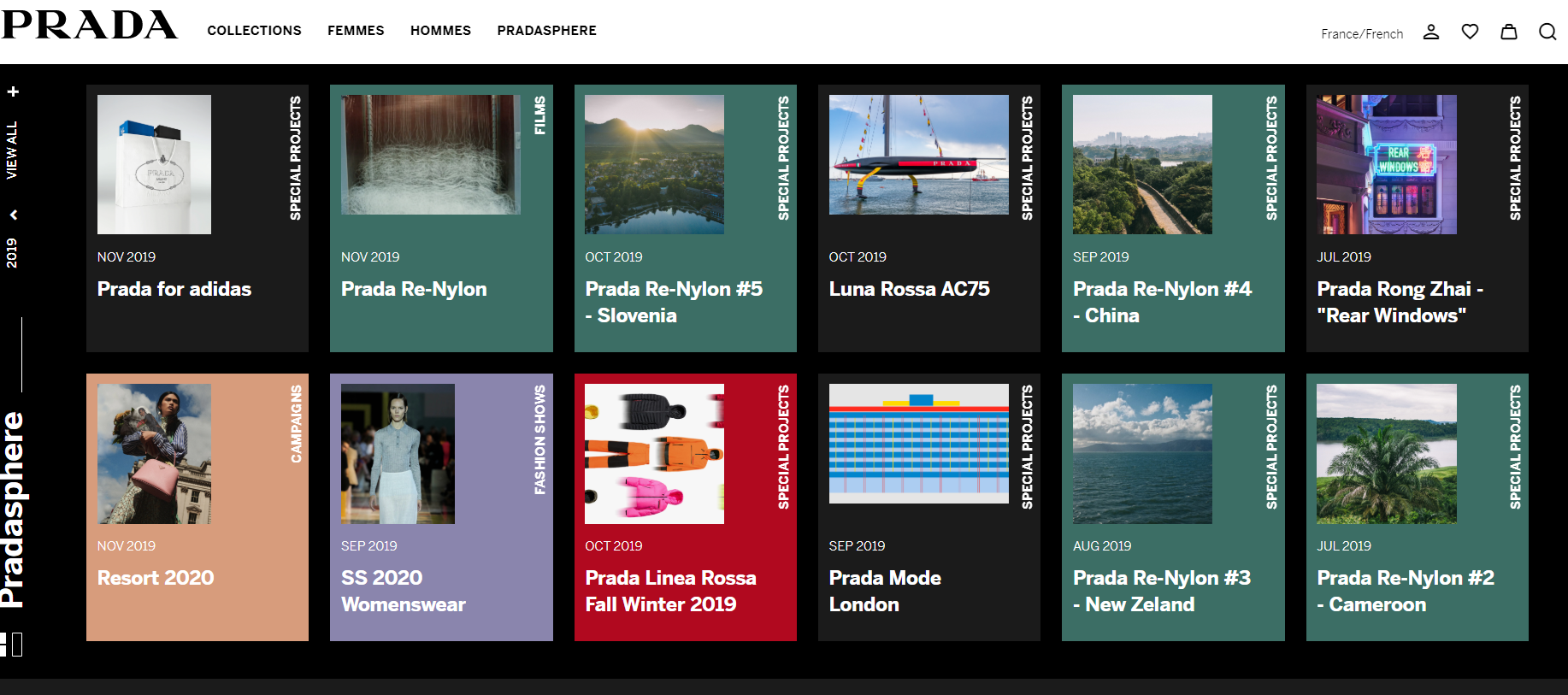The image size is (1568, 695).
Task: Select the Linea Rossa jackets thumbnail
Action: [x=654, y=454]
